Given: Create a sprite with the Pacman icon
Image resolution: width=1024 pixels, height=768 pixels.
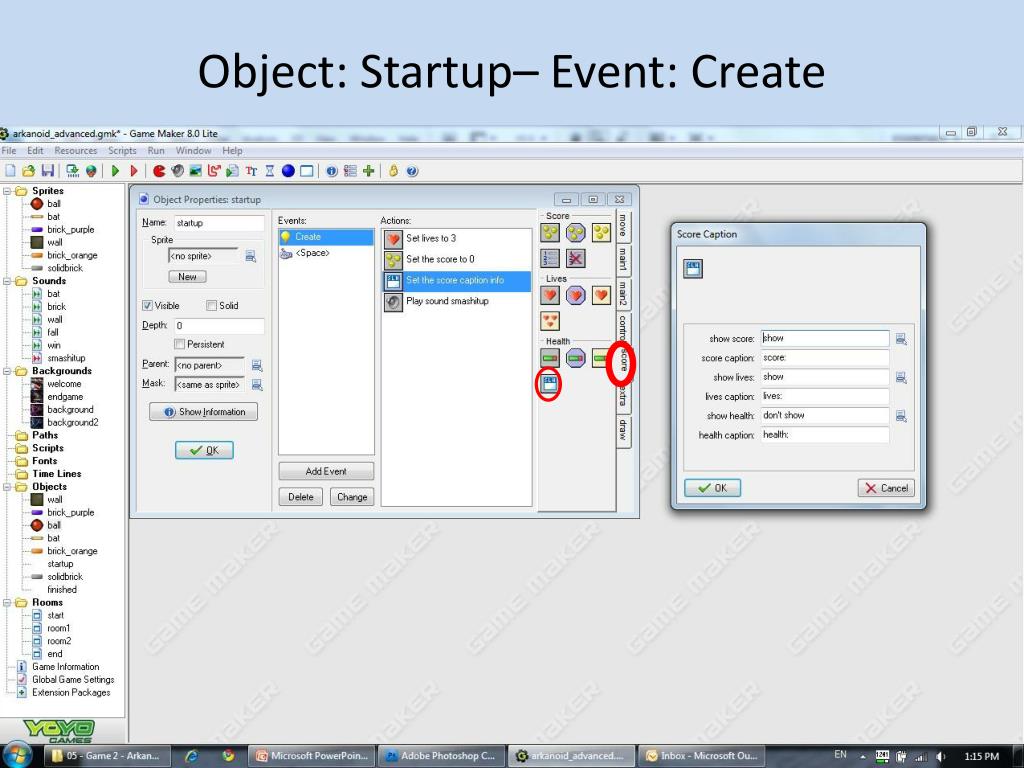Looking at the screenshot, I should point(159,171).
